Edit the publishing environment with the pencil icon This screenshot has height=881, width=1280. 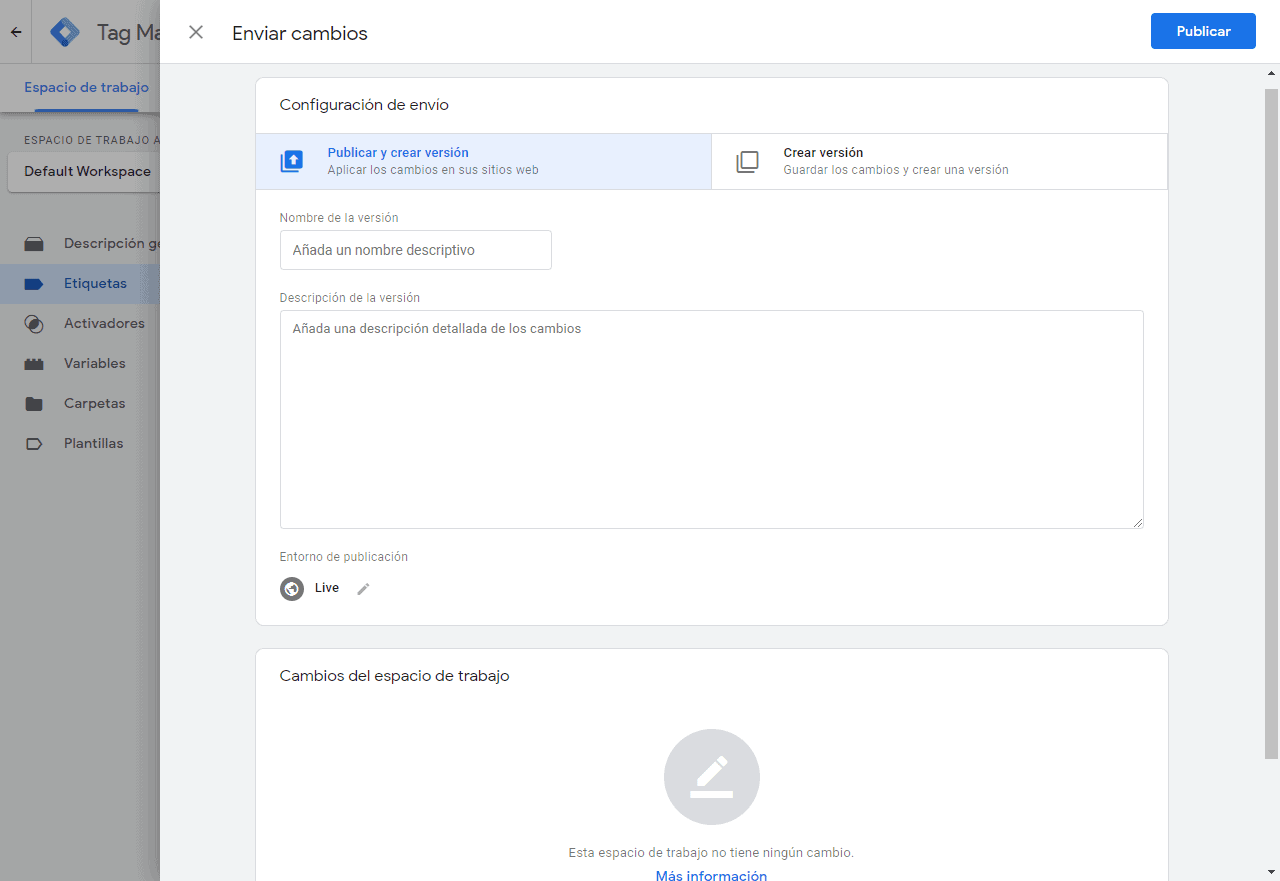pos(362,588)
